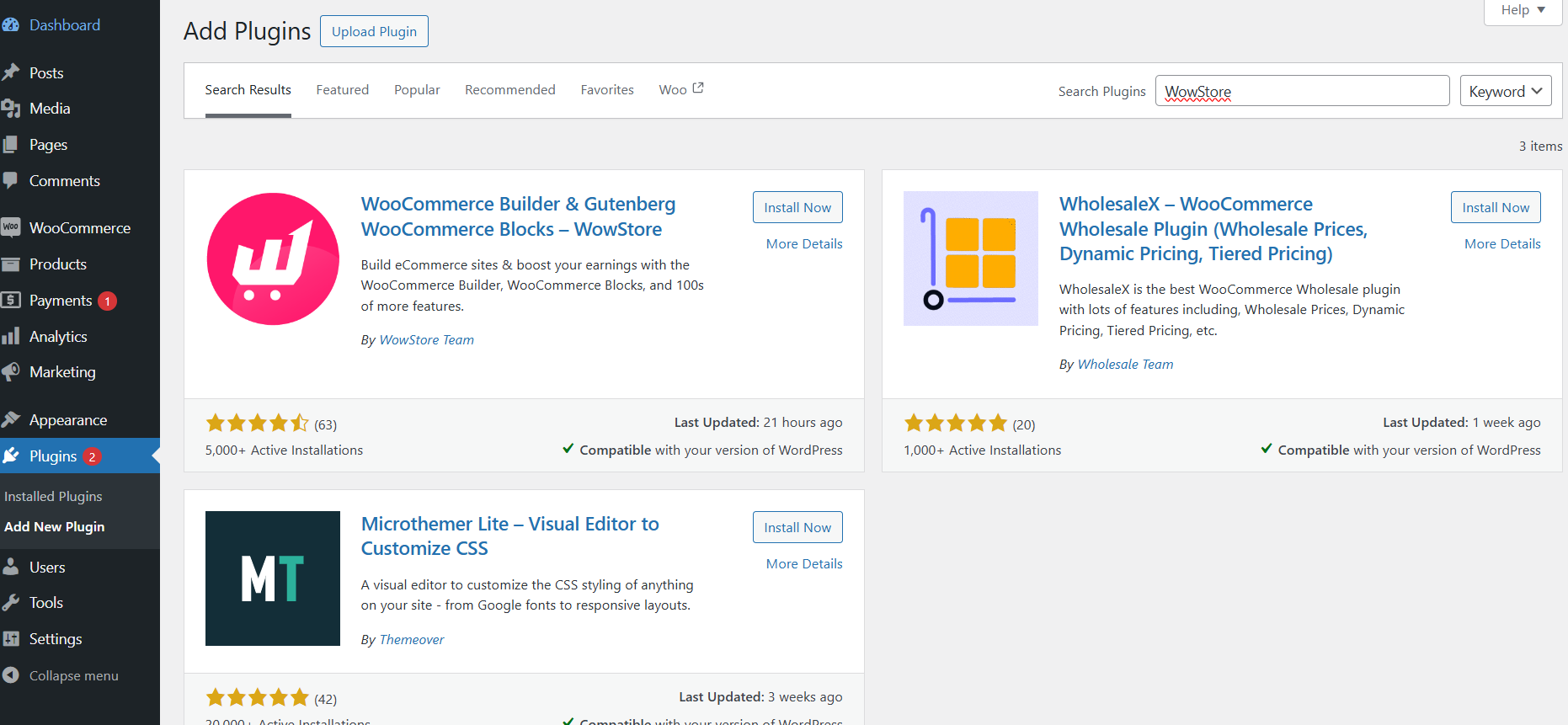
Task: Click the Analytics bar chart icon
Action: 10,336
